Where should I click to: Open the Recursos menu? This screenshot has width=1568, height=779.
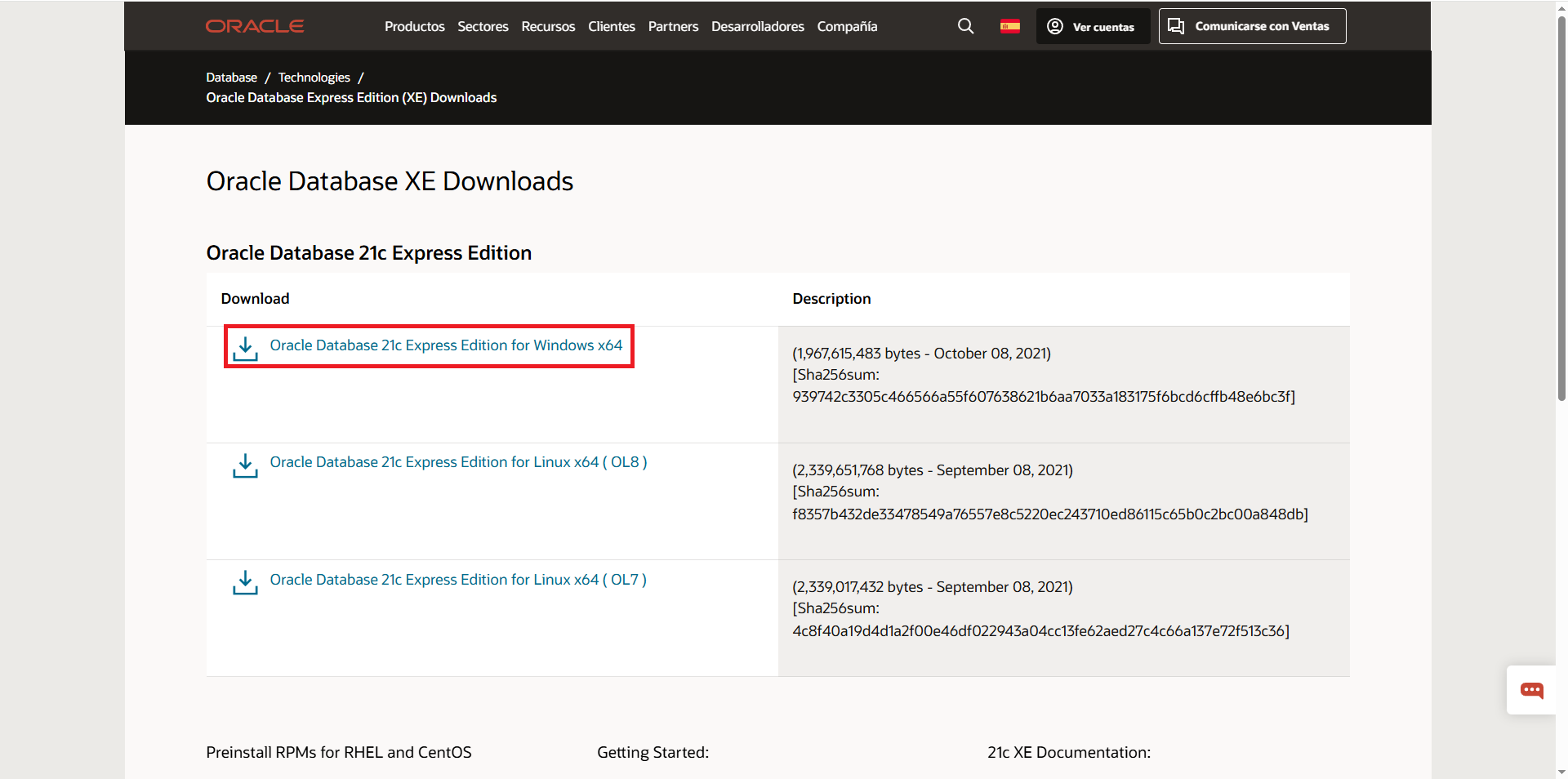[547, 26]
